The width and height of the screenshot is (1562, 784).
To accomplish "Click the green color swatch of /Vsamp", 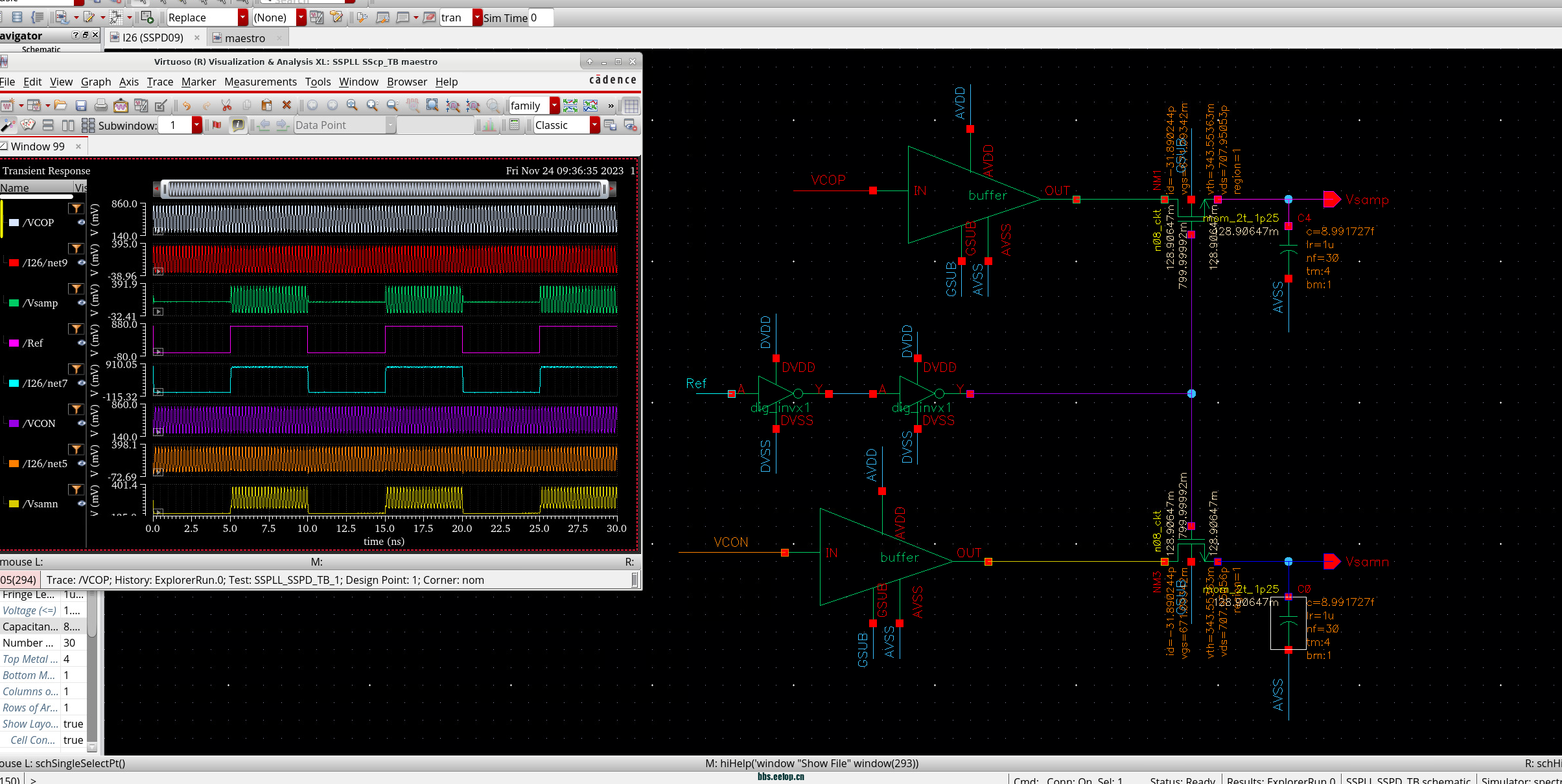I will point(14,303).
